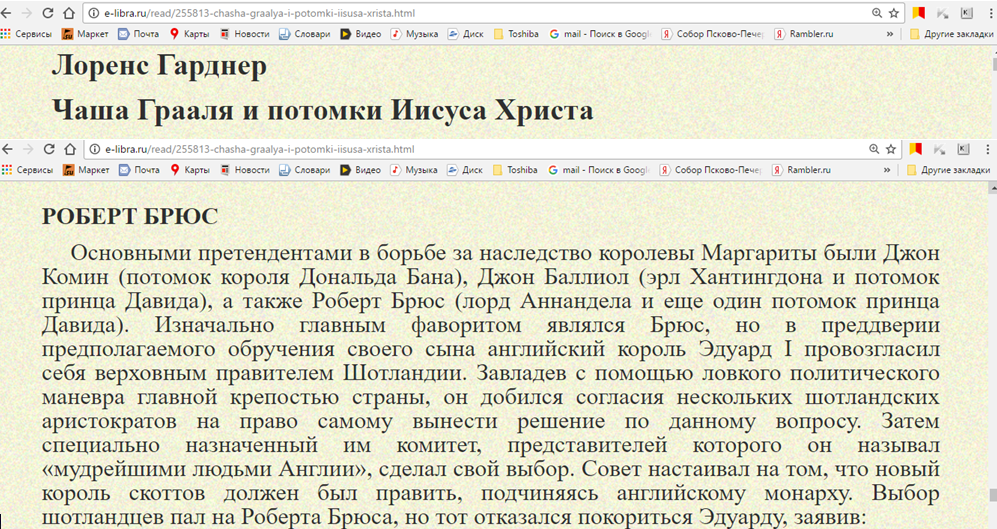997x529 pixels.
Task: Open Карты bookmark in lower bookmarks bar
Action: pos(190,170)
